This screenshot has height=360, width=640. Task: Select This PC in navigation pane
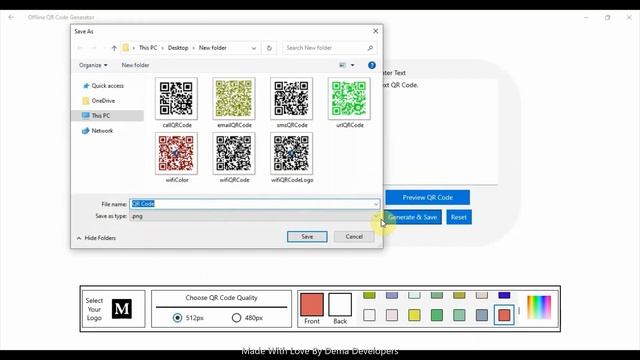click(108, 116)
